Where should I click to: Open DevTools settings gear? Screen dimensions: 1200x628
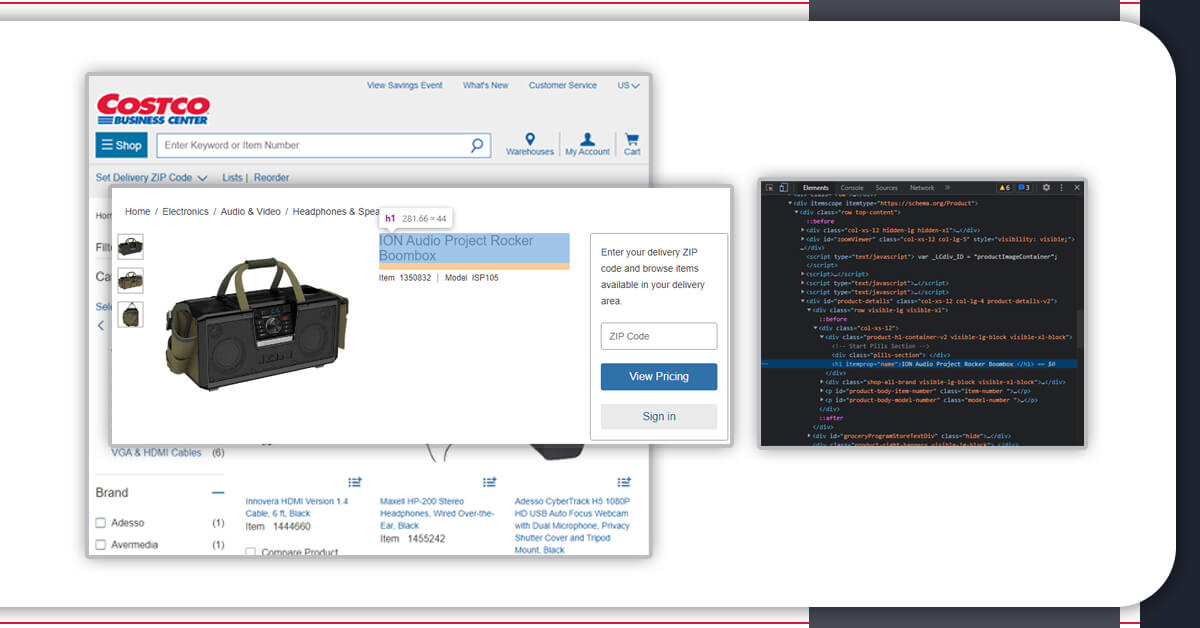click(x=1047, y=187)
